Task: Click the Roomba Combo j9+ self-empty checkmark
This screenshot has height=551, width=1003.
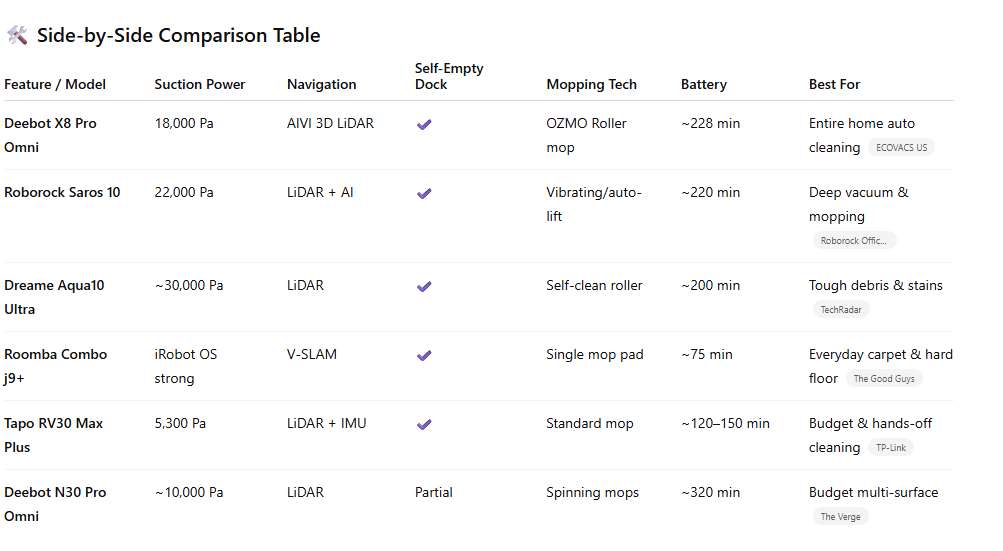Action: click(424, 355)
